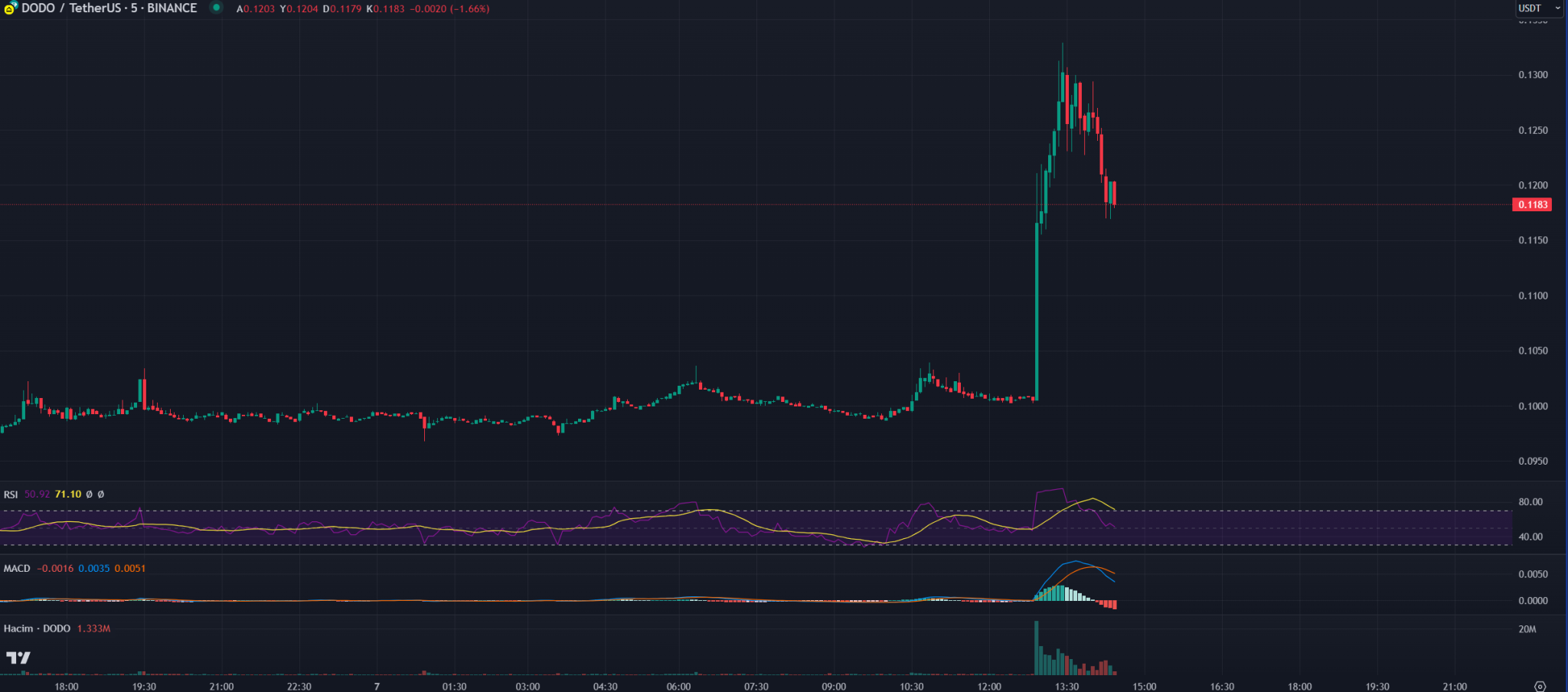Click the TradingView logo watermark
Screen dimensions: 1568x692
[x=18, y=658]
